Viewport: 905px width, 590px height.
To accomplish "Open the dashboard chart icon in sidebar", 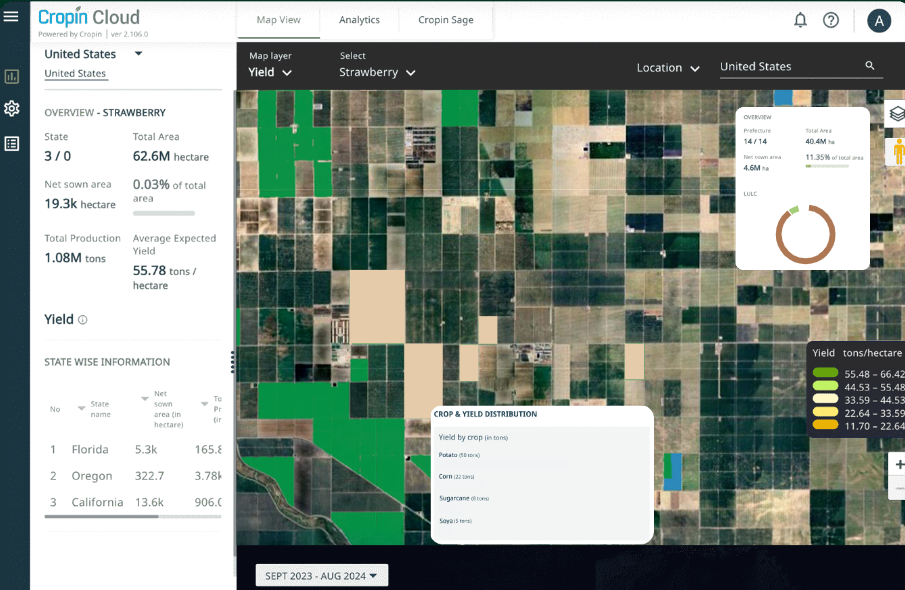I will pyautogui.click(x=12, y=76).
